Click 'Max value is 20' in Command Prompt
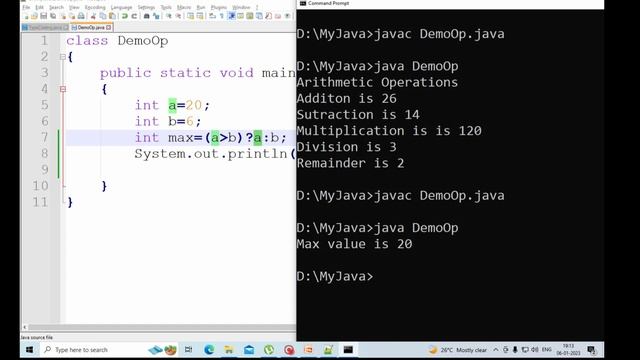Screen dimensions: 640x360 click(354, 244)
